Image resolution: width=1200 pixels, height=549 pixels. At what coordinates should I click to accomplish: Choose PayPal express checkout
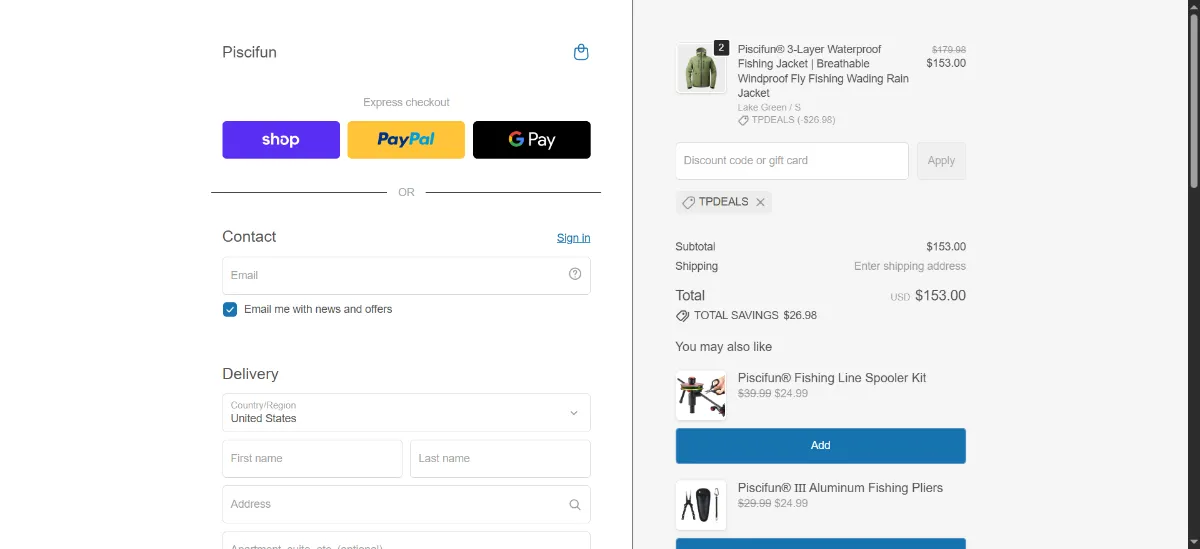(406, 140)
